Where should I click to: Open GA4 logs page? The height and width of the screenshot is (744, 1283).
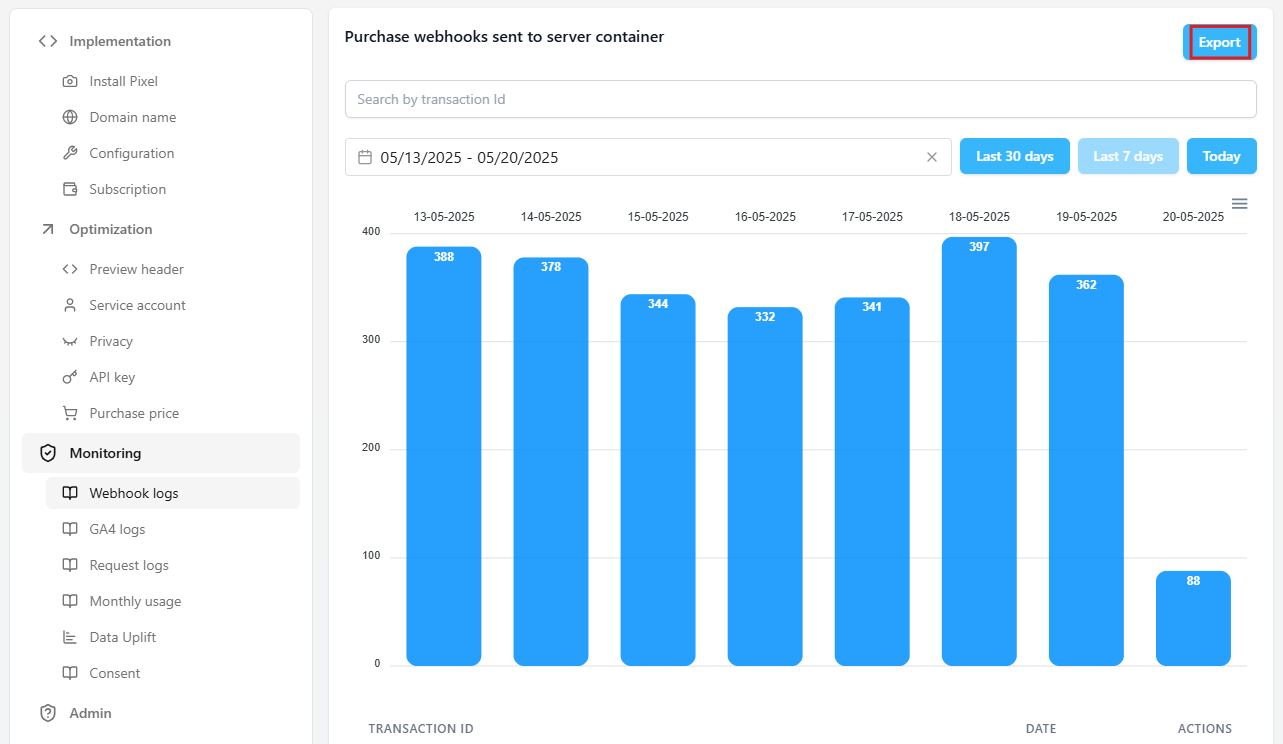click(117, 529)
